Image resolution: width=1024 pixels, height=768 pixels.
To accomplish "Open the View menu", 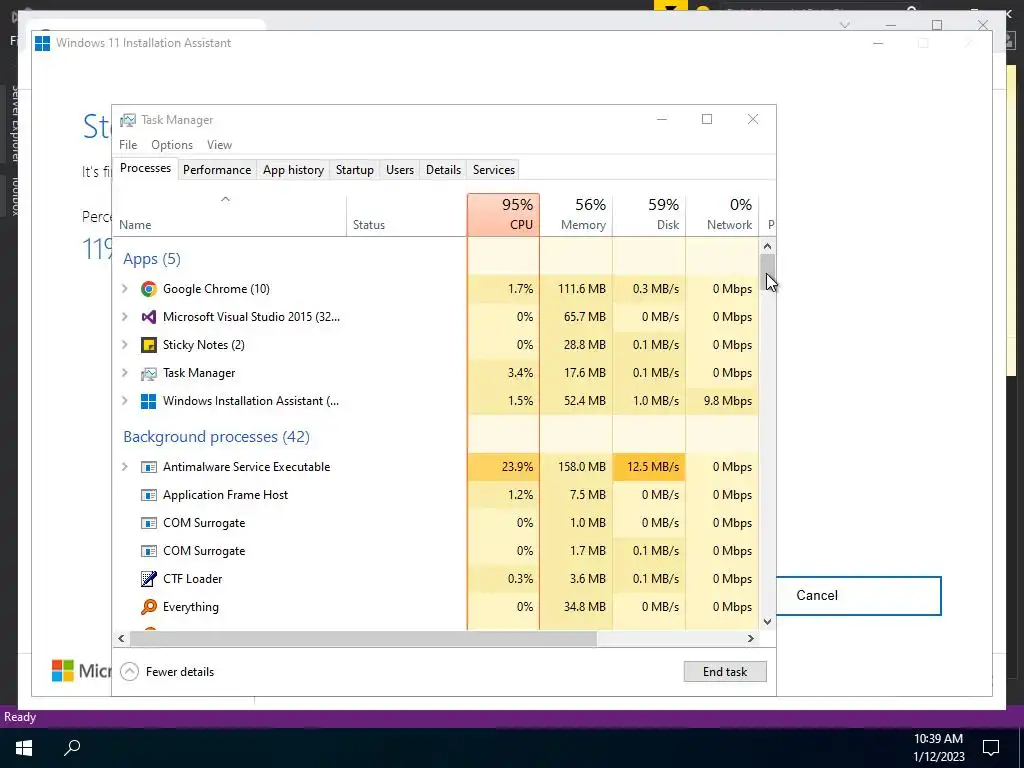I will 219,145.
